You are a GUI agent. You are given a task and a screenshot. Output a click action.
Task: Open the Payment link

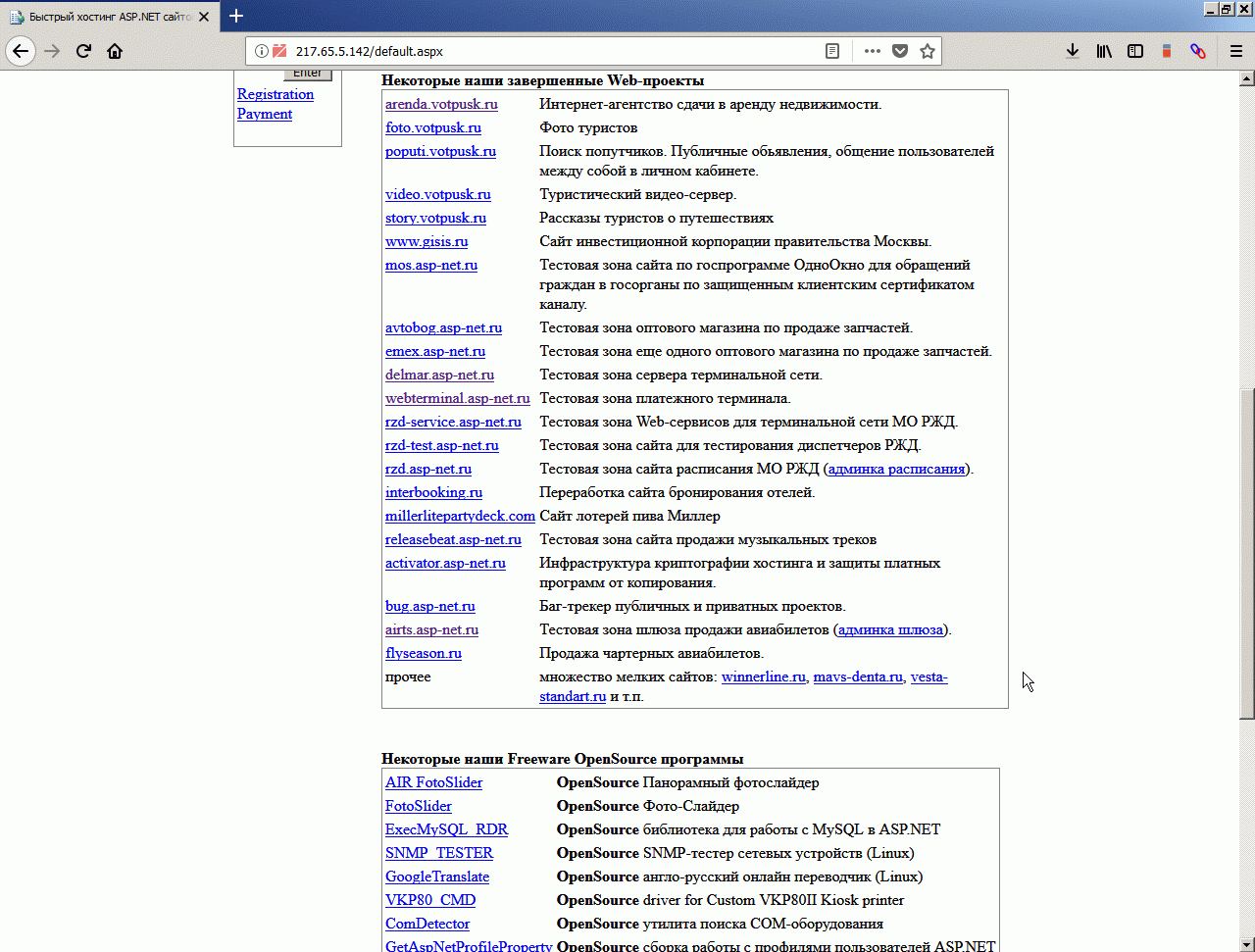265,114
